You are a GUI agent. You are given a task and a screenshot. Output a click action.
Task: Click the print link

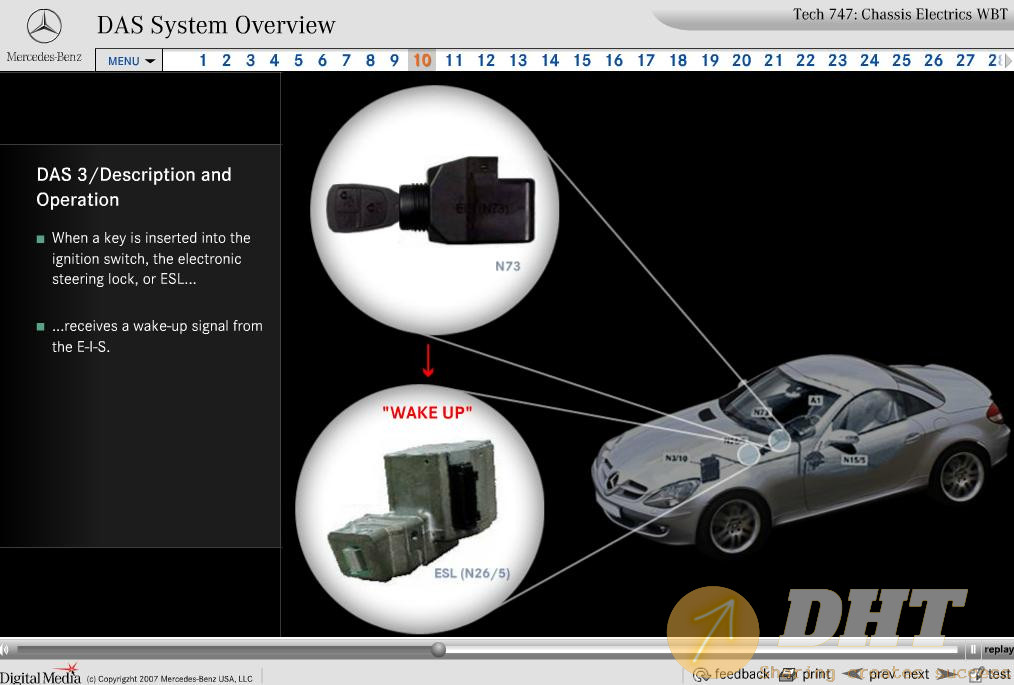[816, 674]
